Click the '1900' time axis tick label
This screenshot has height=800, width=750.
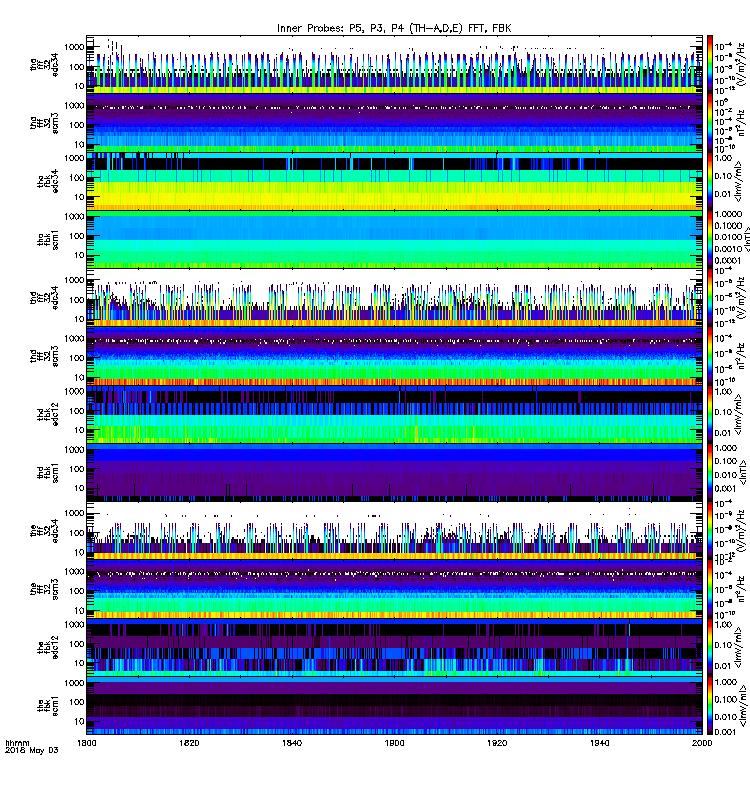(x=394, y=743)
